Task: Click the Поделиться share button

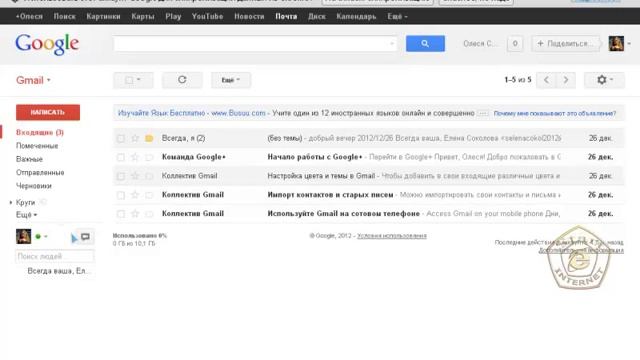Action: click(565, 44)
